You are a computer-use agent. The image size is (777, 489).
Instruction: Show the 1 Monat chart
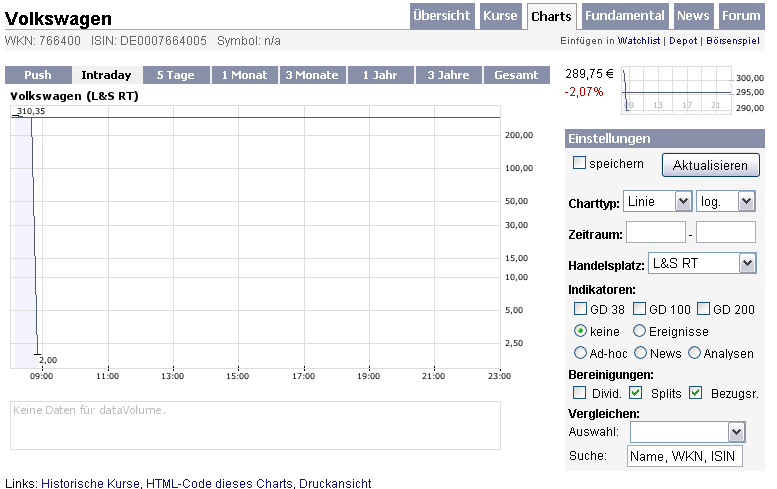244,75
